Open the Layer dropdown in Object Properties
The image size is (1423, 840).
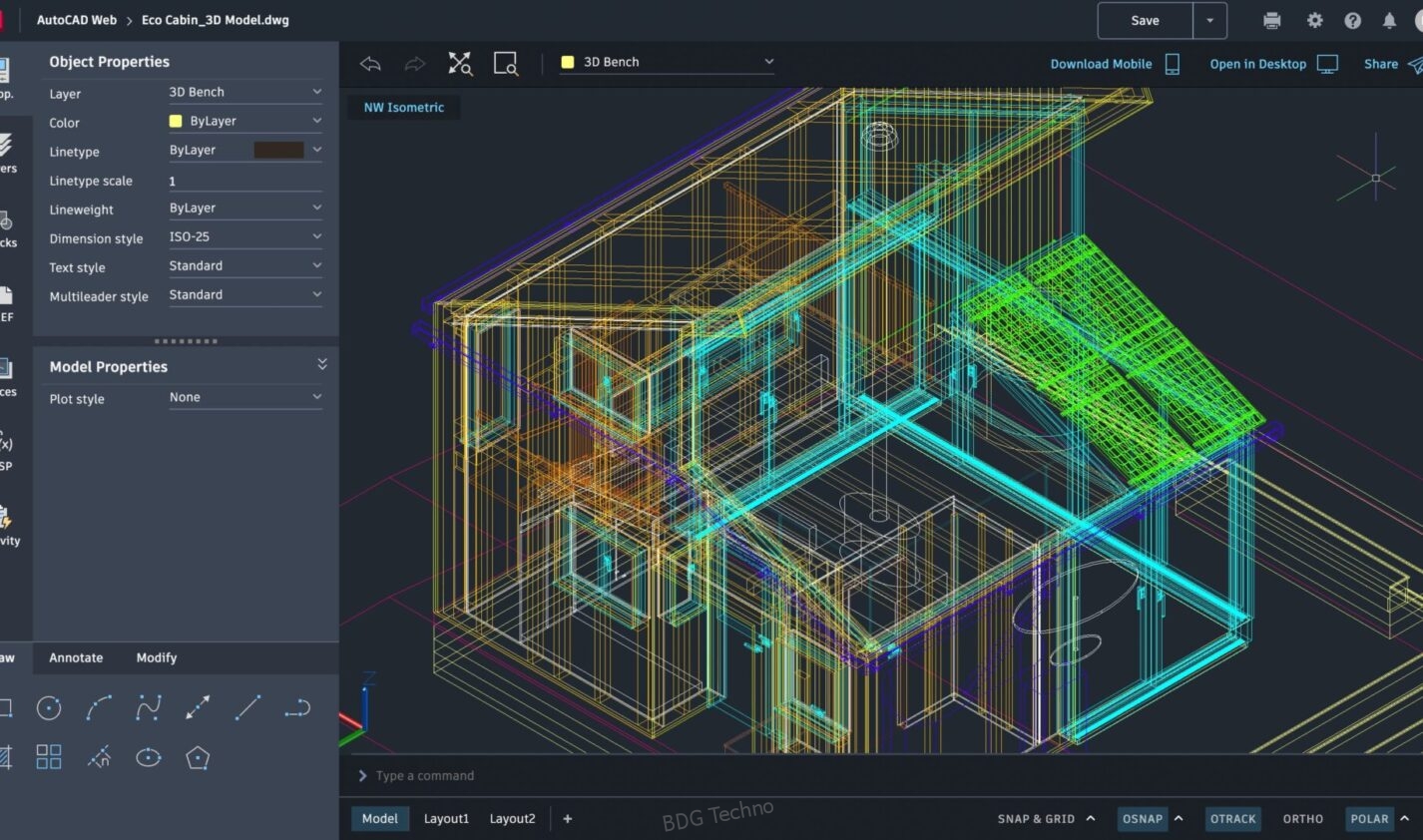pos(244,92)
